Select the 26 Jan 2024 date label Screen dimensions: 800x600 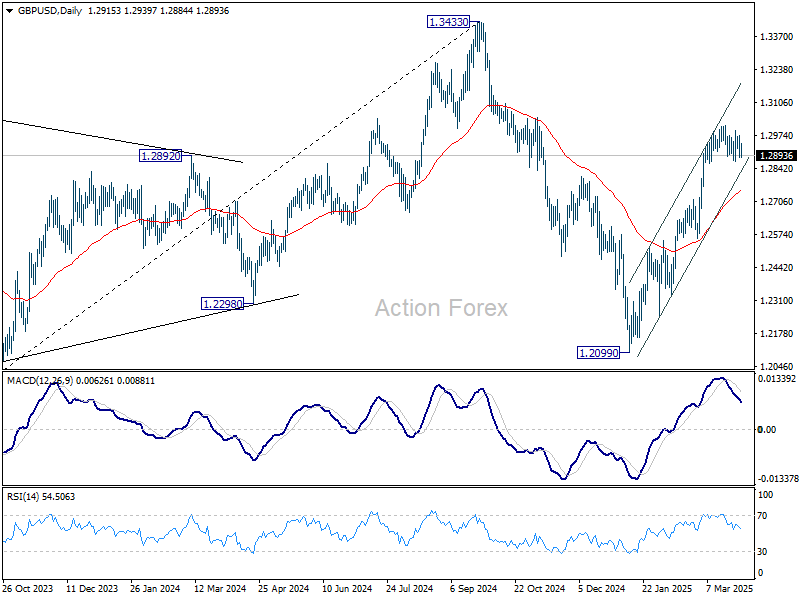pos(155,589)
